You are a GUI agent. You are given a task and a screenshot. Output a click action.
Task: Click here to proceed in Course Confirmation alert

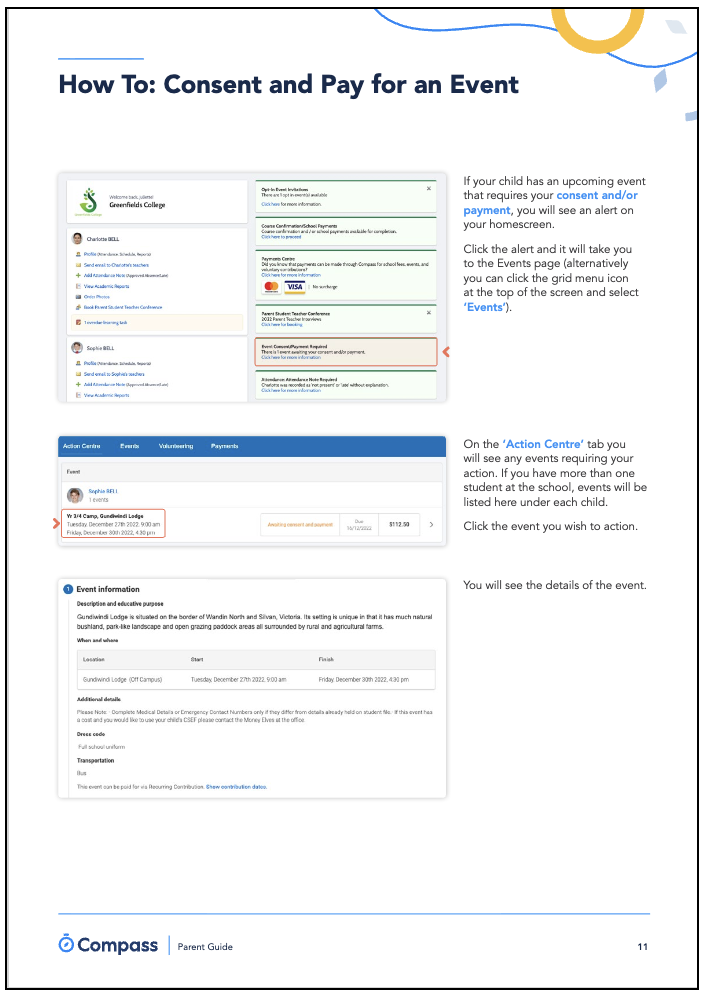tap(281, 237)
